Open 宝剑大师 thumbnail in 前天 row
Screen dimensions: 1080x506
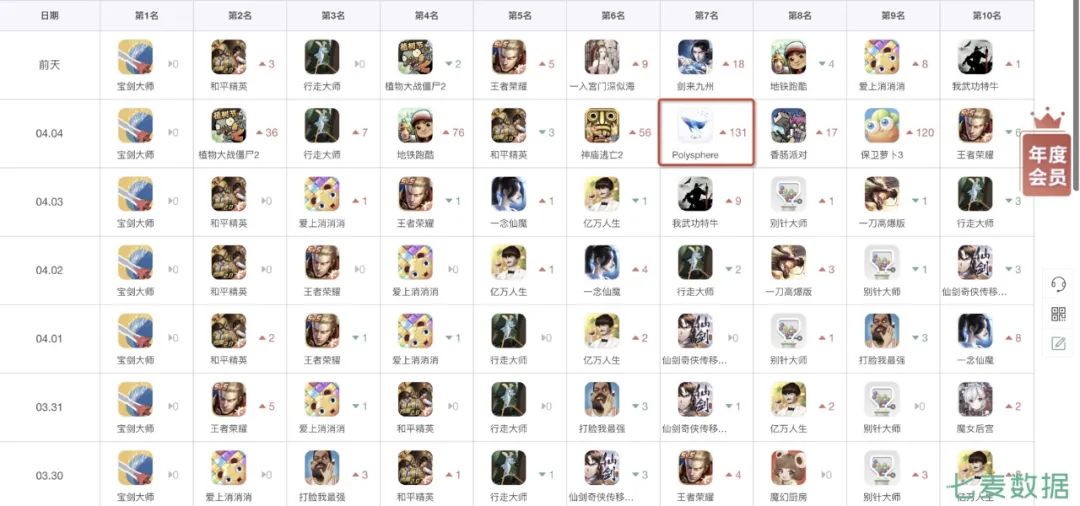click(135, 57)
